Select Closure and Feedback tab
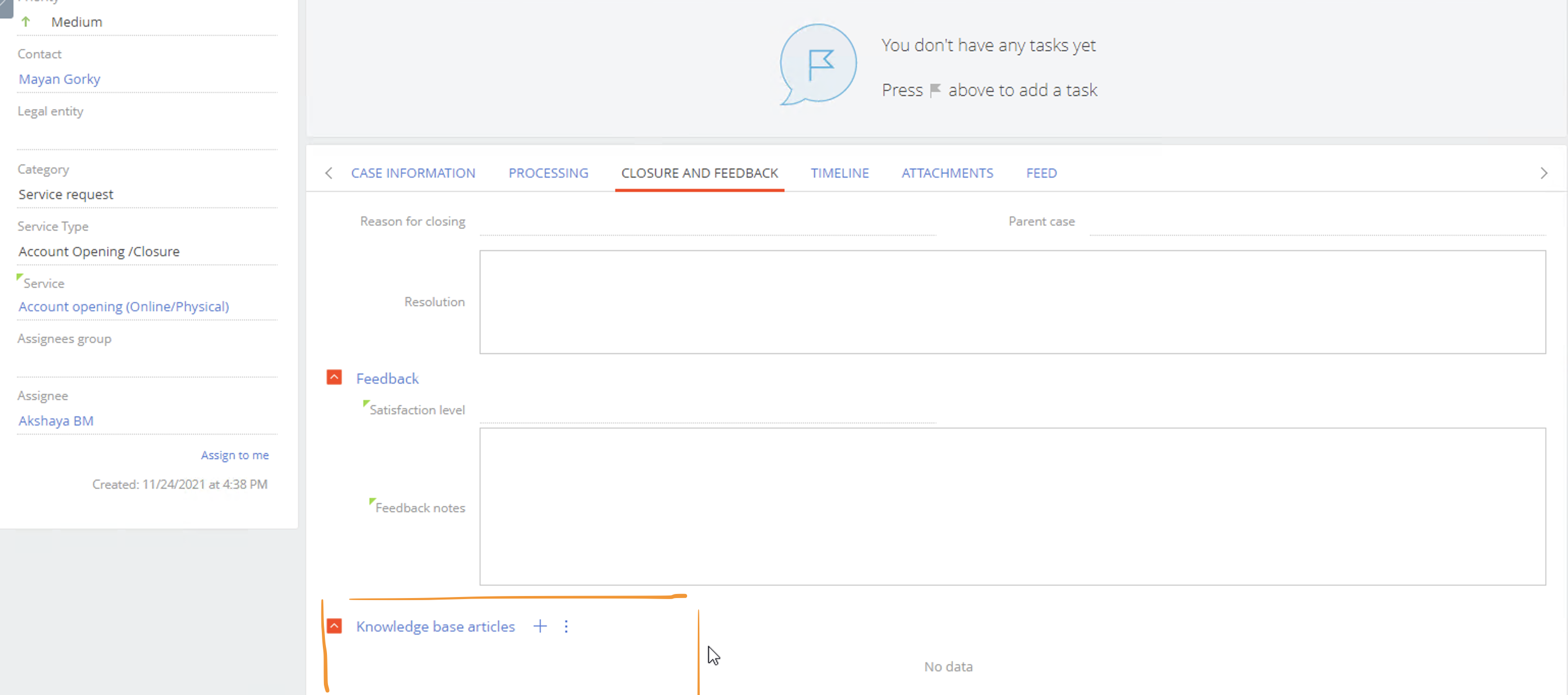Viewport: 1568px width, 695px height. click(x=699, y=173)
